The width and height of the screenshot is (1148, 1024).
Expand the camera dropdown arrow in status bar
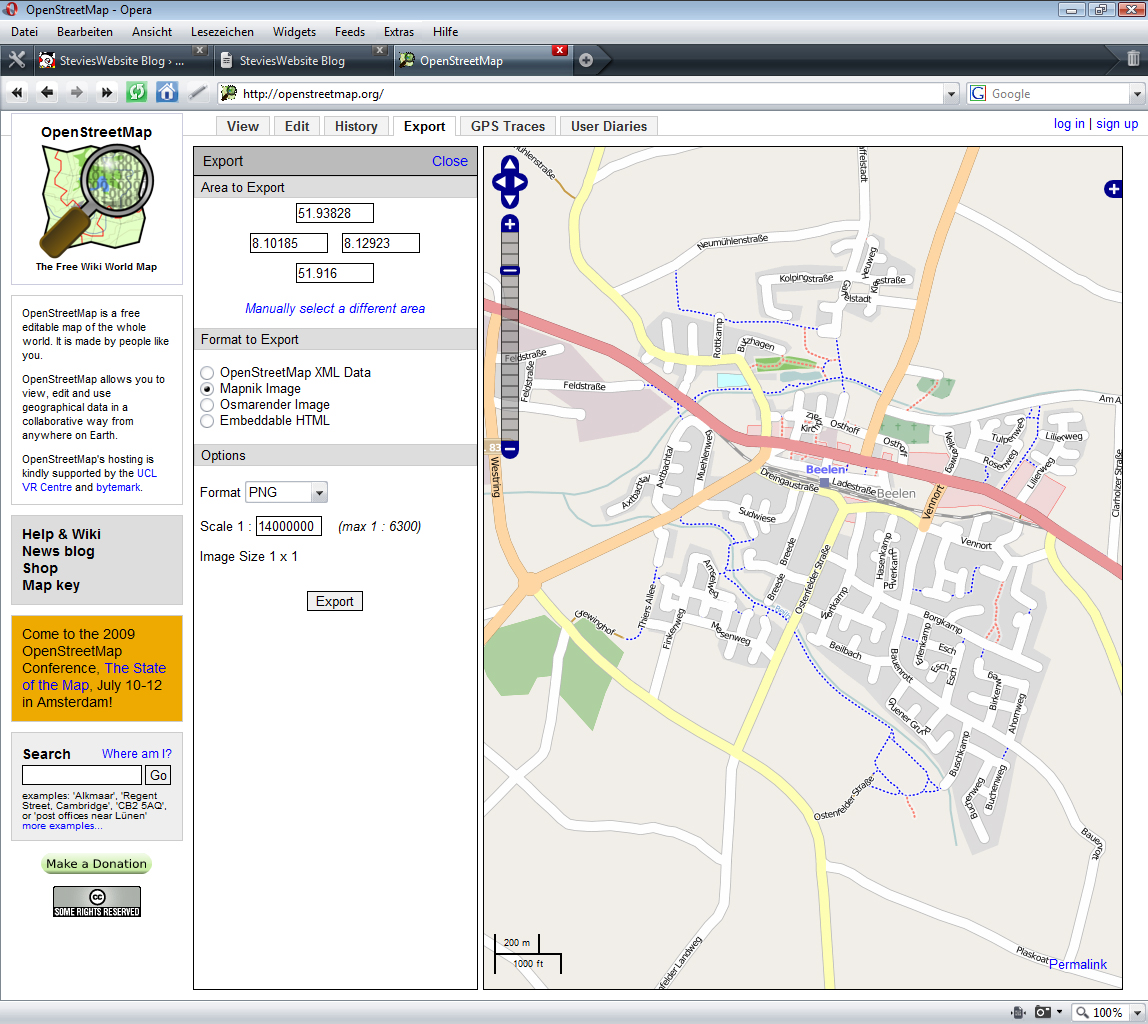coord(1059,1012)
